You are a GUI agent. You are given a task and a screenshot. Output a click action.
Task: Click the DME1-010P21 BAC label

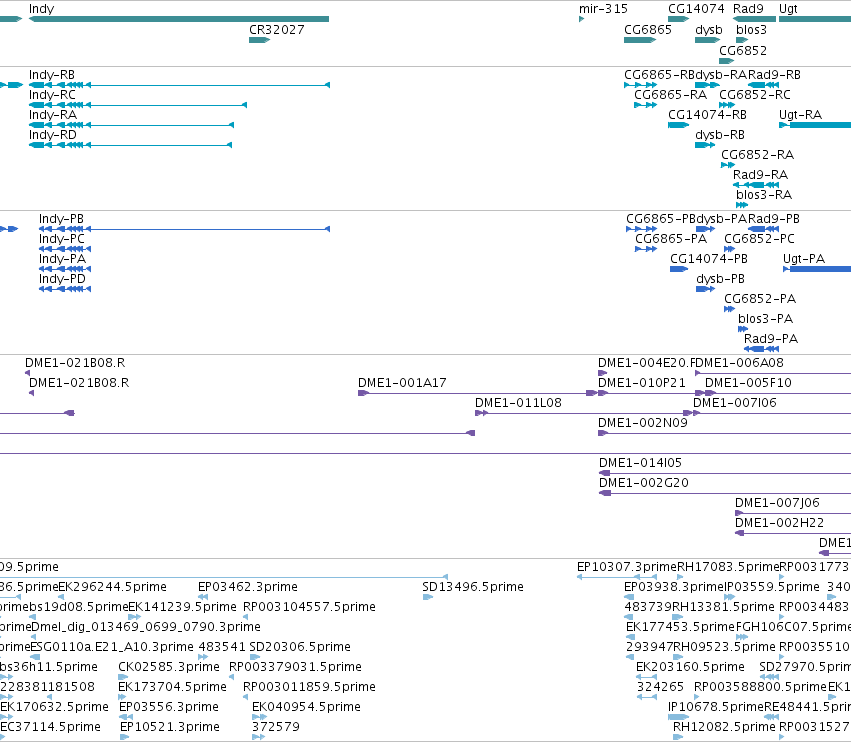(x=642, y=383)
